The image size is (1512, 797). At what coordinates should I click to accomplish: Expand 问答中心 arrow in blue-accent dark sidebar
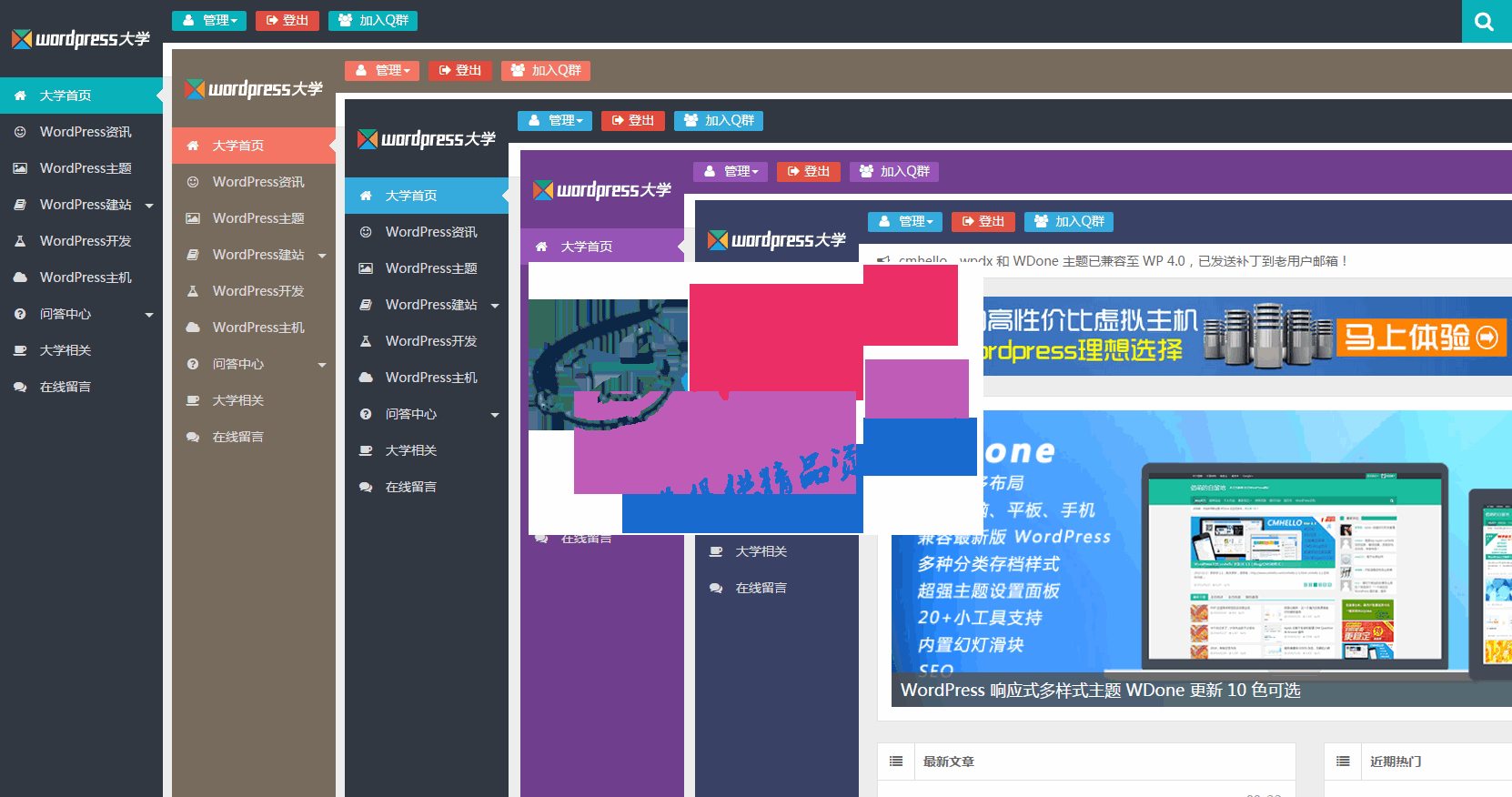495,415
